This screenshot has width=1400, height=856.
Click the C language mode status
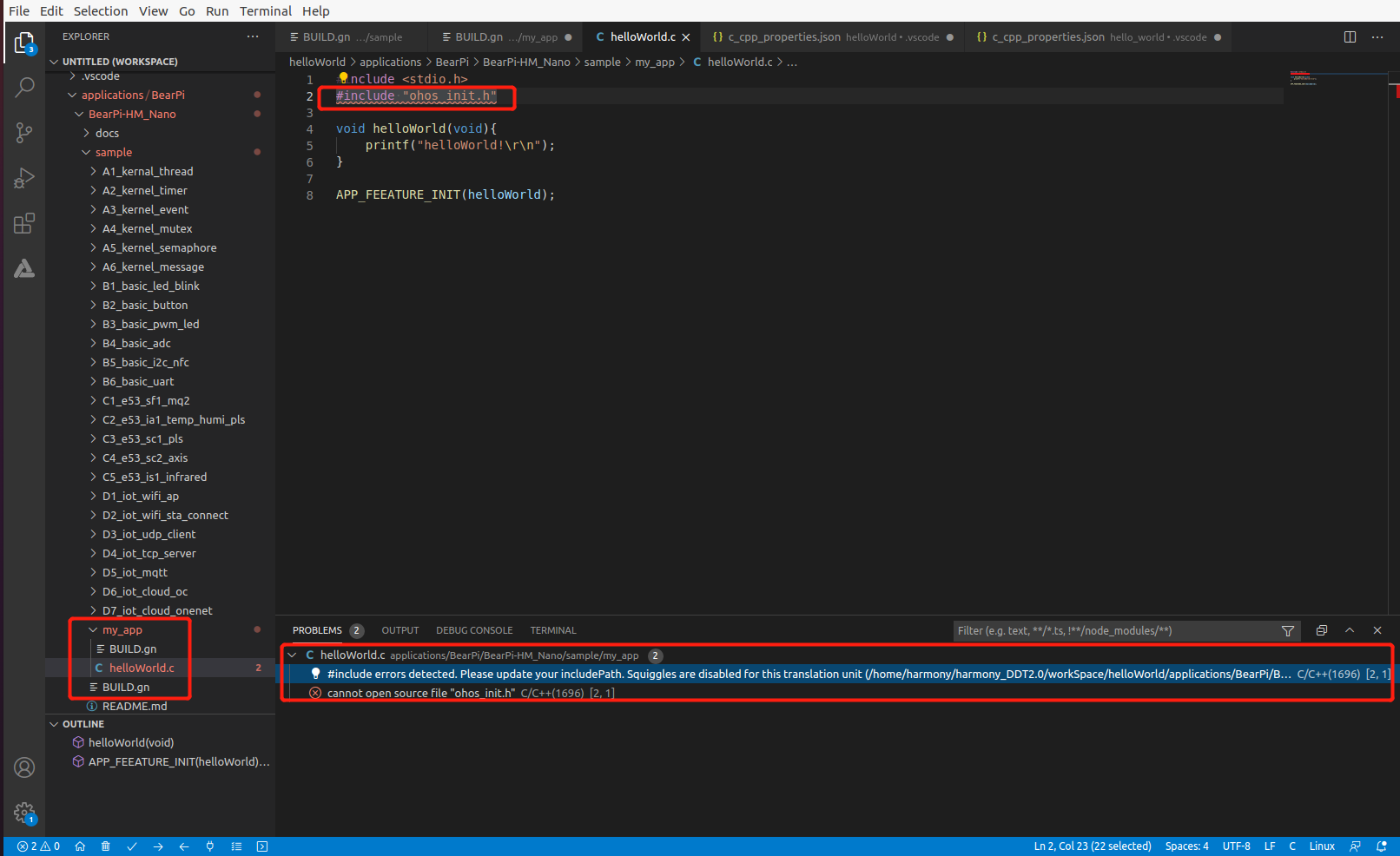click(1292, 846)
